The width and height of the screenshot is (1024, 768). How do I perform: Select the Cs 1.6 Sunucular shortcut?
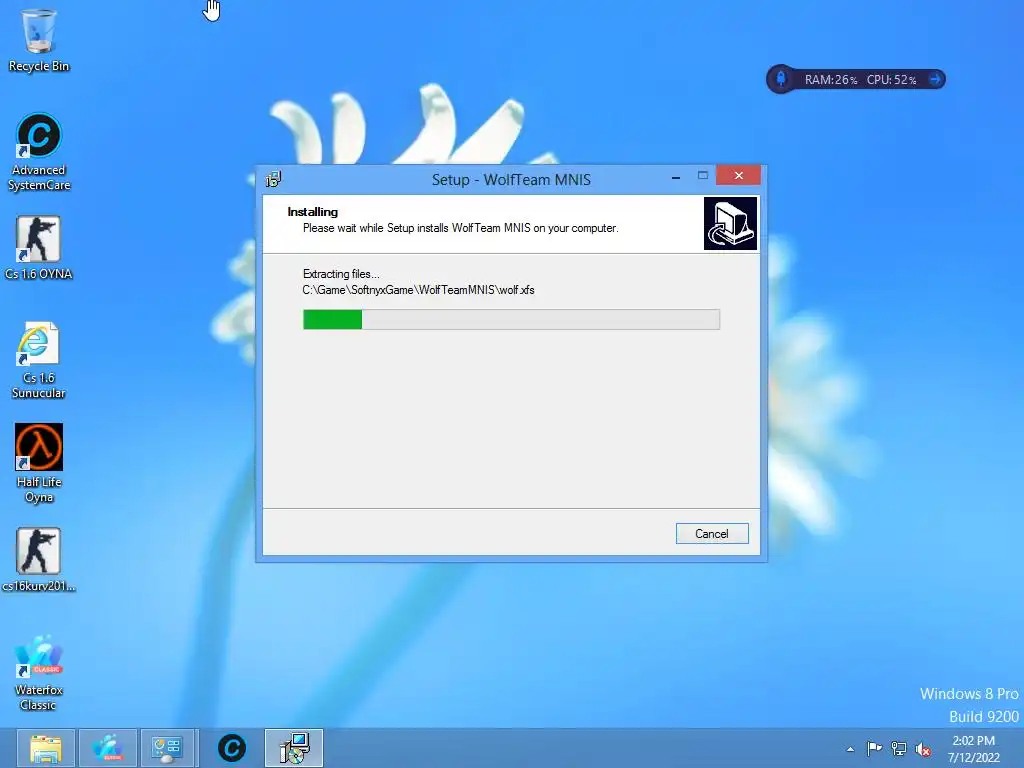point(39,360)
